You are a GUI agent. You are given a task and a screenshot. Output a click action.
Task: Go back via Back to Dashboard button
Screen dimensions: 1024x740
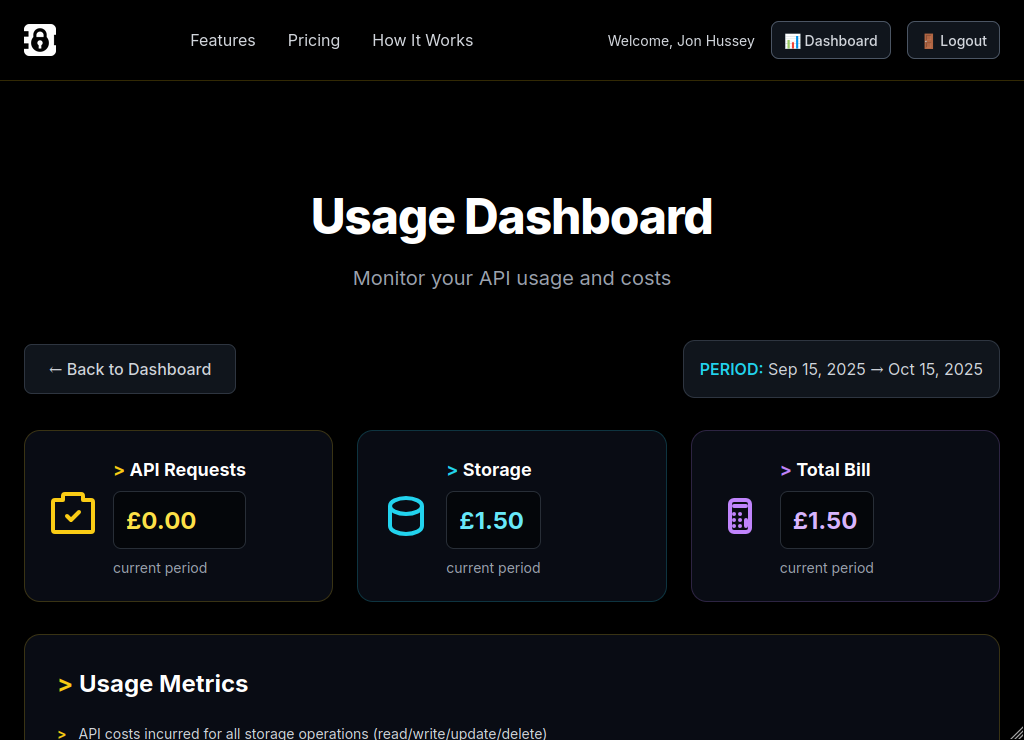coord(130,369)
